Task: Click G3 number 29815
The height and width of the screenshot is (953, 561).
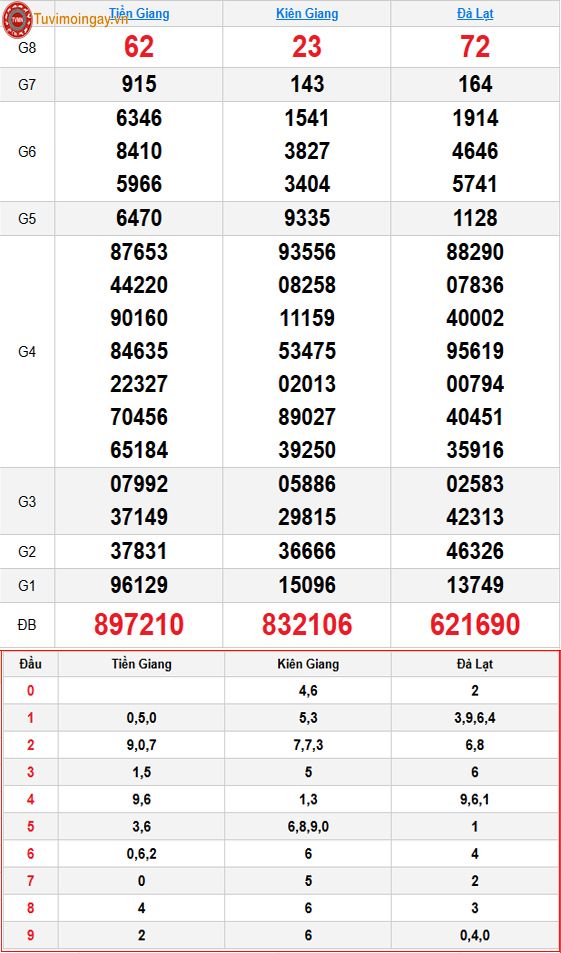Action: (307, 517)
